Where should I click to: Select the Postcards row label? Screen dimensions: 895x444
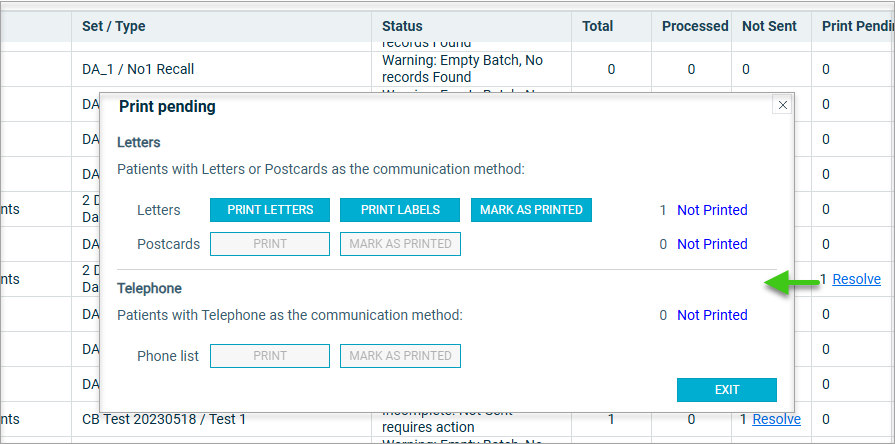pos(168,244)
